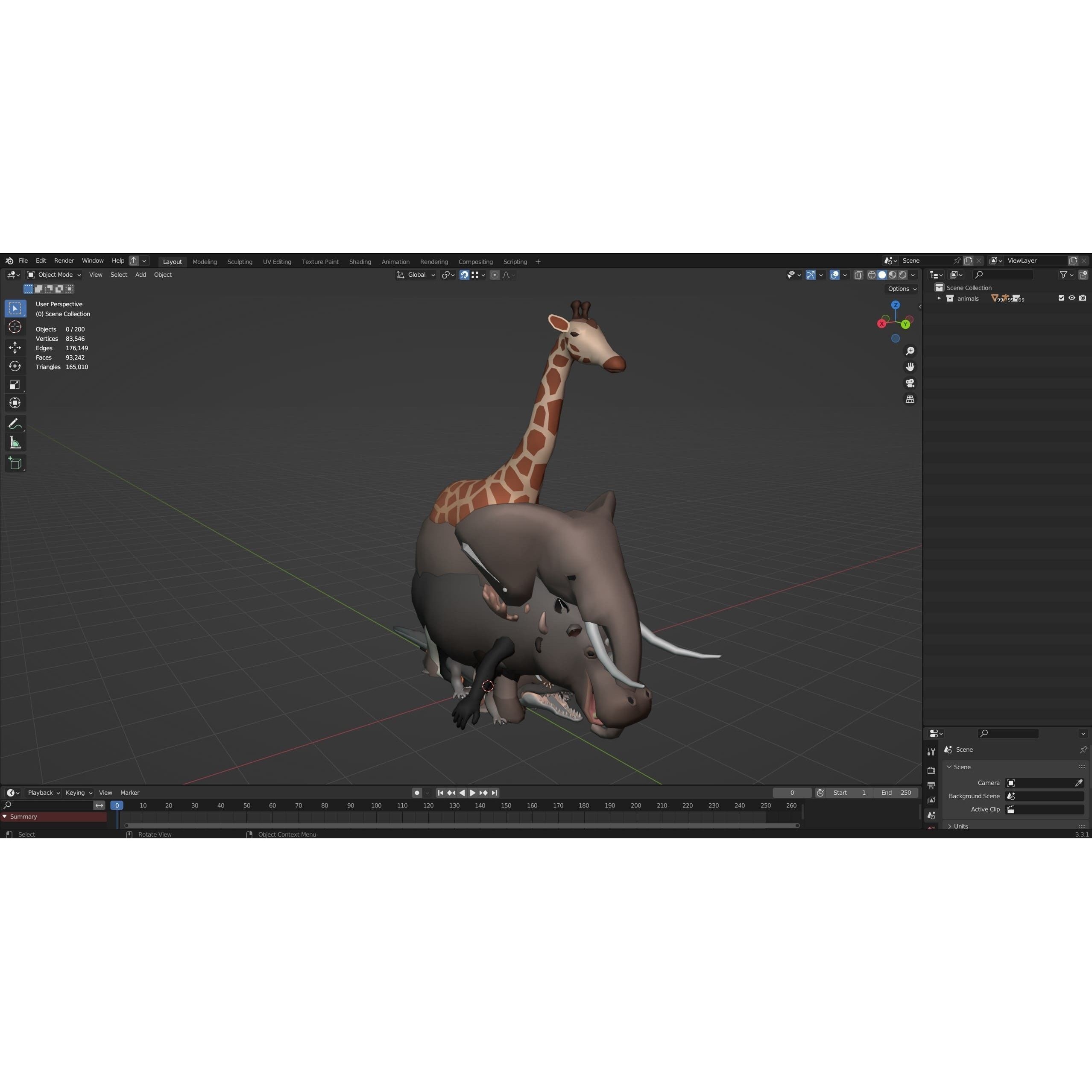1092x1092 pixels.
Task: Open the transform orientation Global dropdown
Action: coord(416,275)
